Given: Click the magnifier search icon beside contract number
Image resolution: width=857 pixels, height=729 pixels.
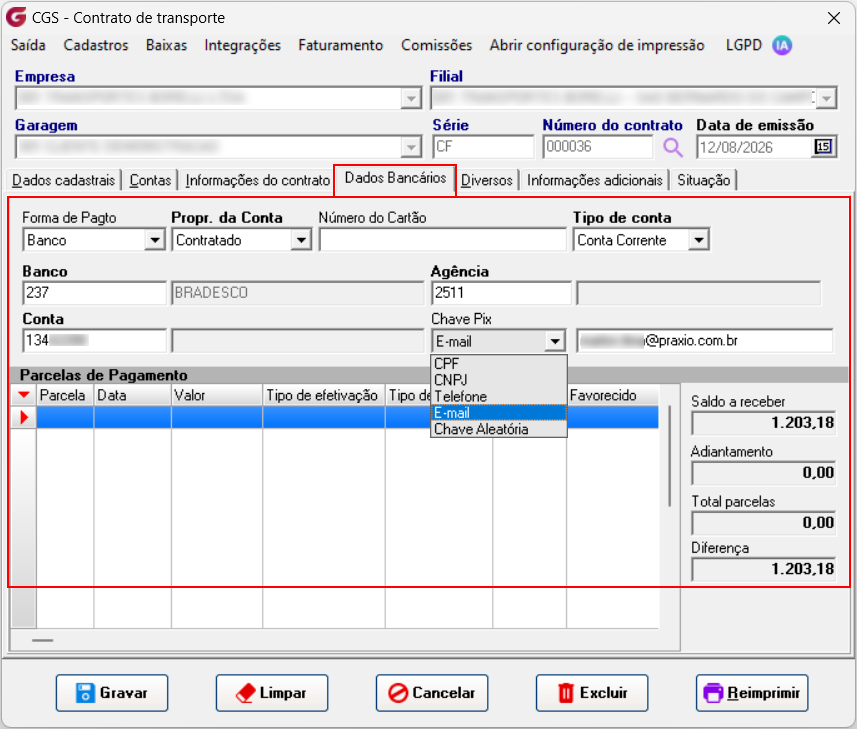Looking at the screenshot, I should [673, 147].
